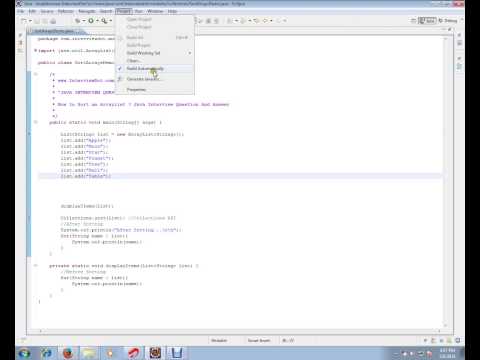This screenshot has height=360, width=480.
Task: Open the folder icon on the taskbar
Action: click(89, 353)
